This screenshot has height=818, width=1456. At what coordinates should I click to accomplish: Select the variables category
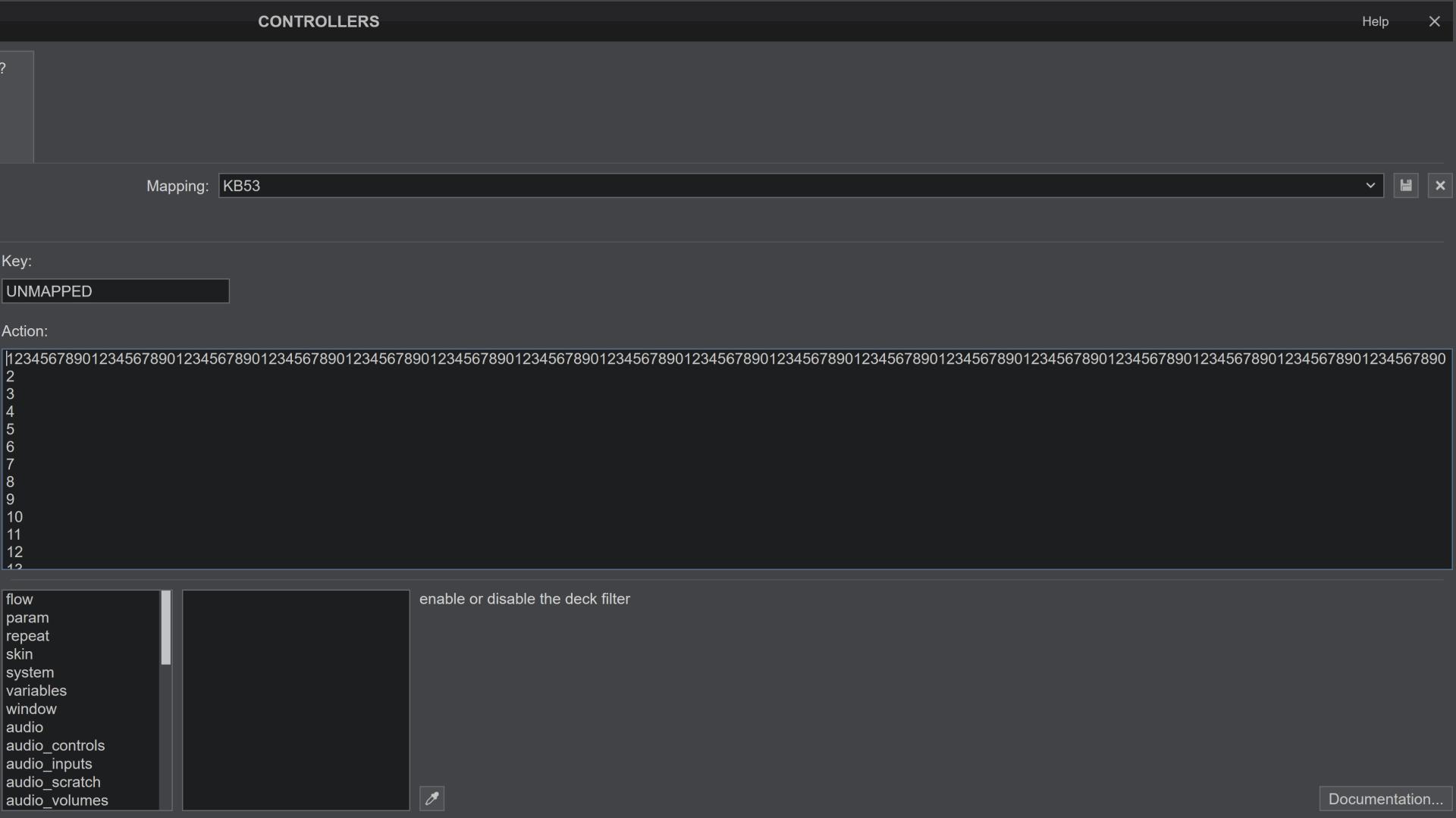pos(36,691)
